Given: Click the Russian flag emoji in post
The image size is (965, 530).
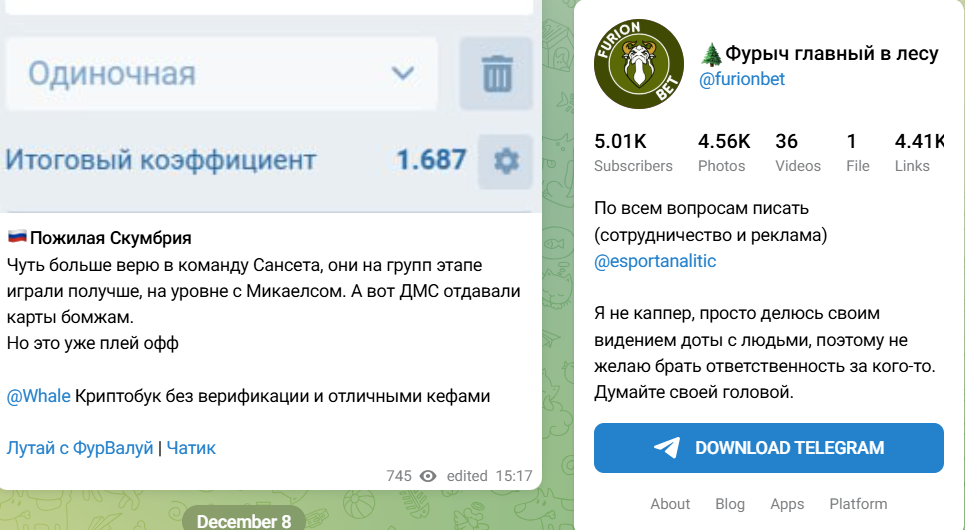Looking at the screenshot, I should tap(17, 236).
